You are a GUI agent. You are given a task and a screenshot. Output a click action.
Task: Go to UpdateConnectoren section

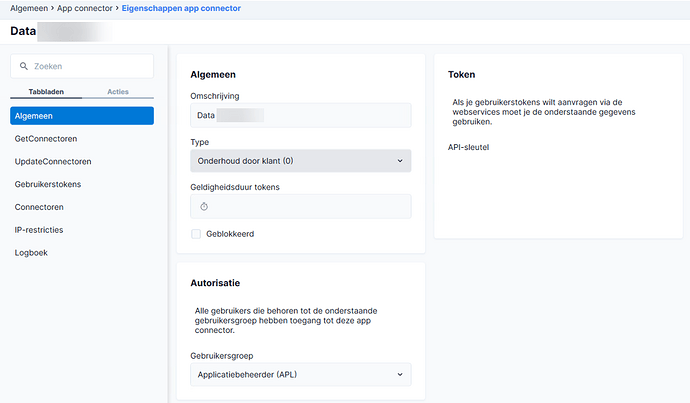click(x=54, y=161)
